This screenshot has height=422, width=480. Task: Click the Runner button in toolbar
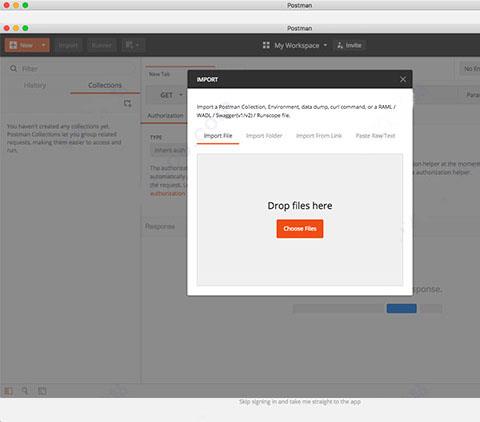point(102,45)
